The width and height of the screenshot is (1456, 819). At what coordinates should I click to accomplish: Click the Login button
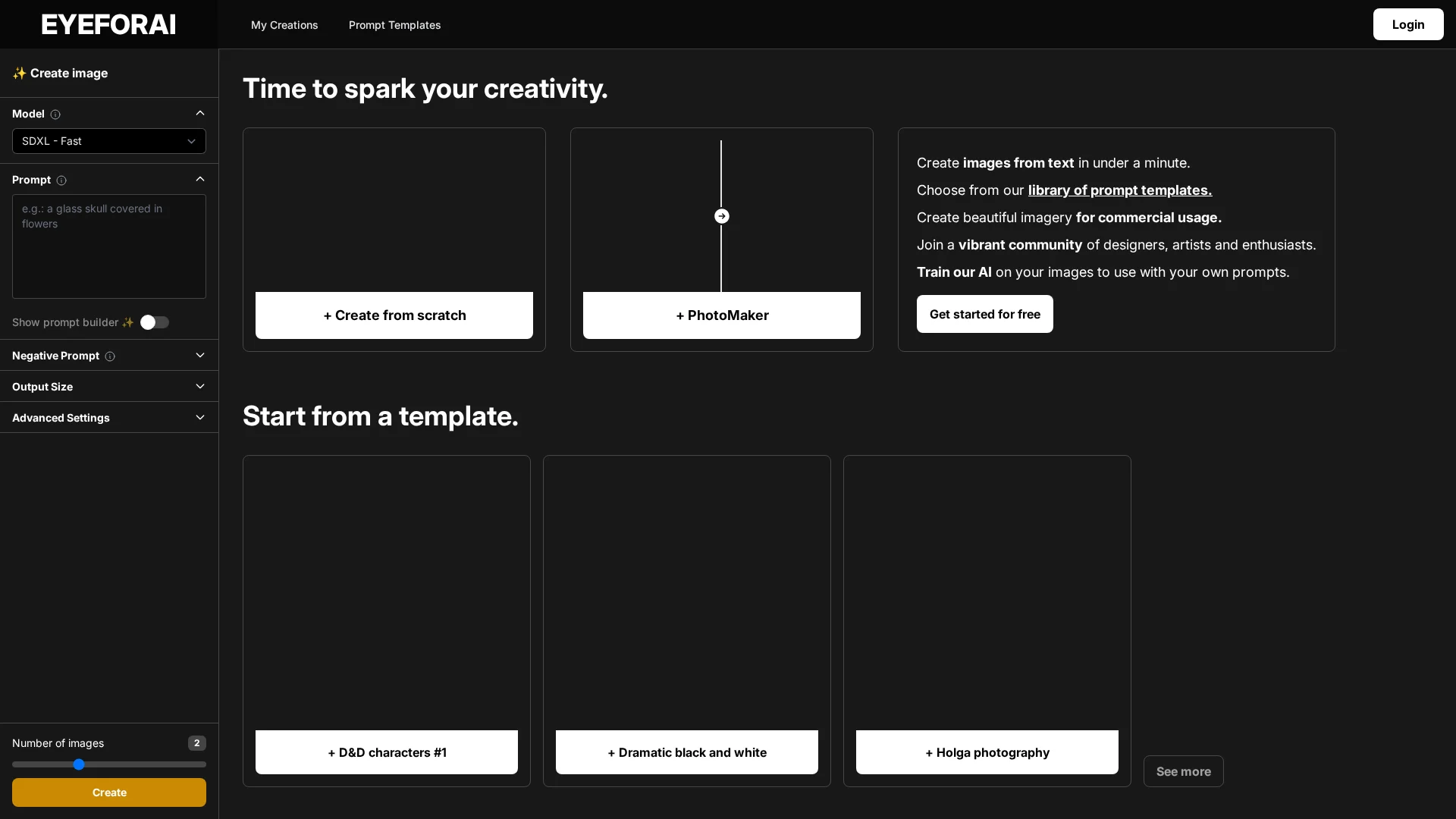click(1407, 24)
